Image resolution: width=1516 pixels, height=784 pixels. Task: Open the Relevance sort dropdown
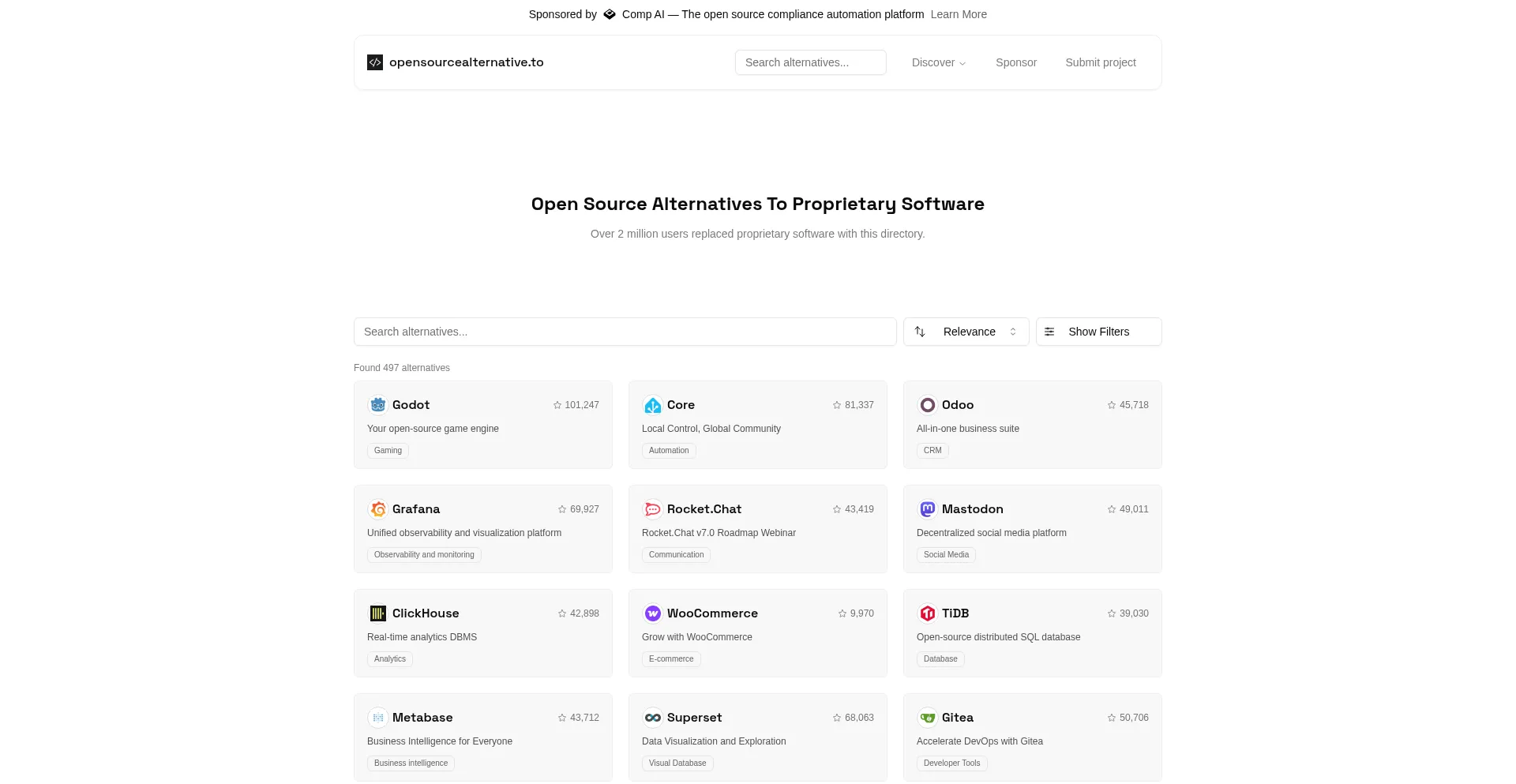[x=966, y=332]
